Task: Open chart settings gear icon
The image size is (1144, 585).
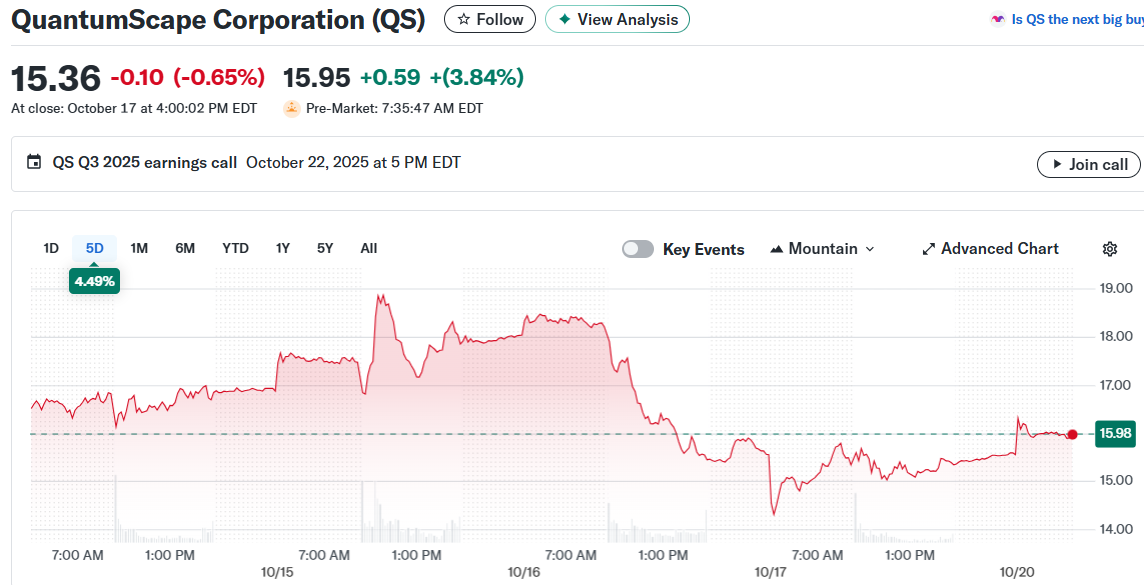Action: pyautogui.click(x=1109, y=249)
